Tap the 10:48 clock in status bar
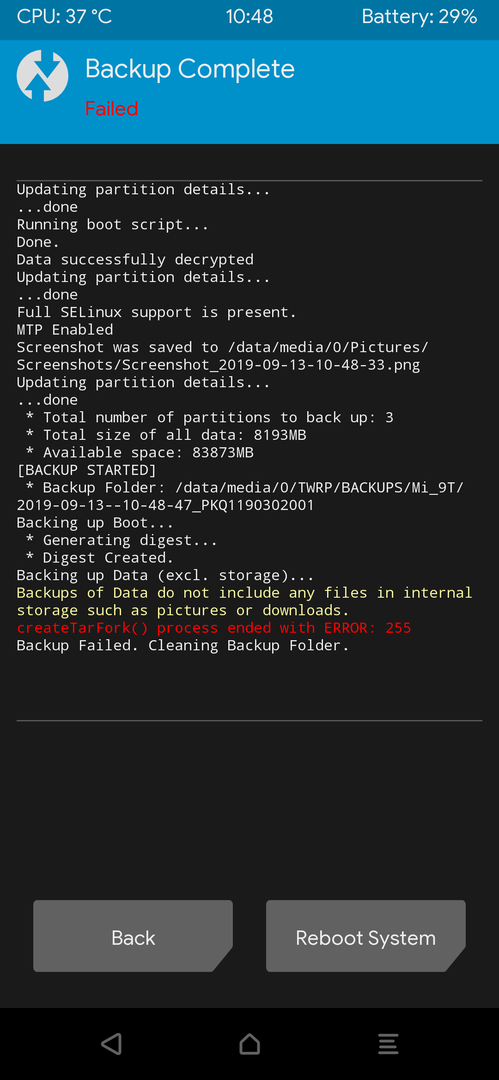Viewport: 499px width, 1080px height. pyautogui.click(x=250, y=17)
